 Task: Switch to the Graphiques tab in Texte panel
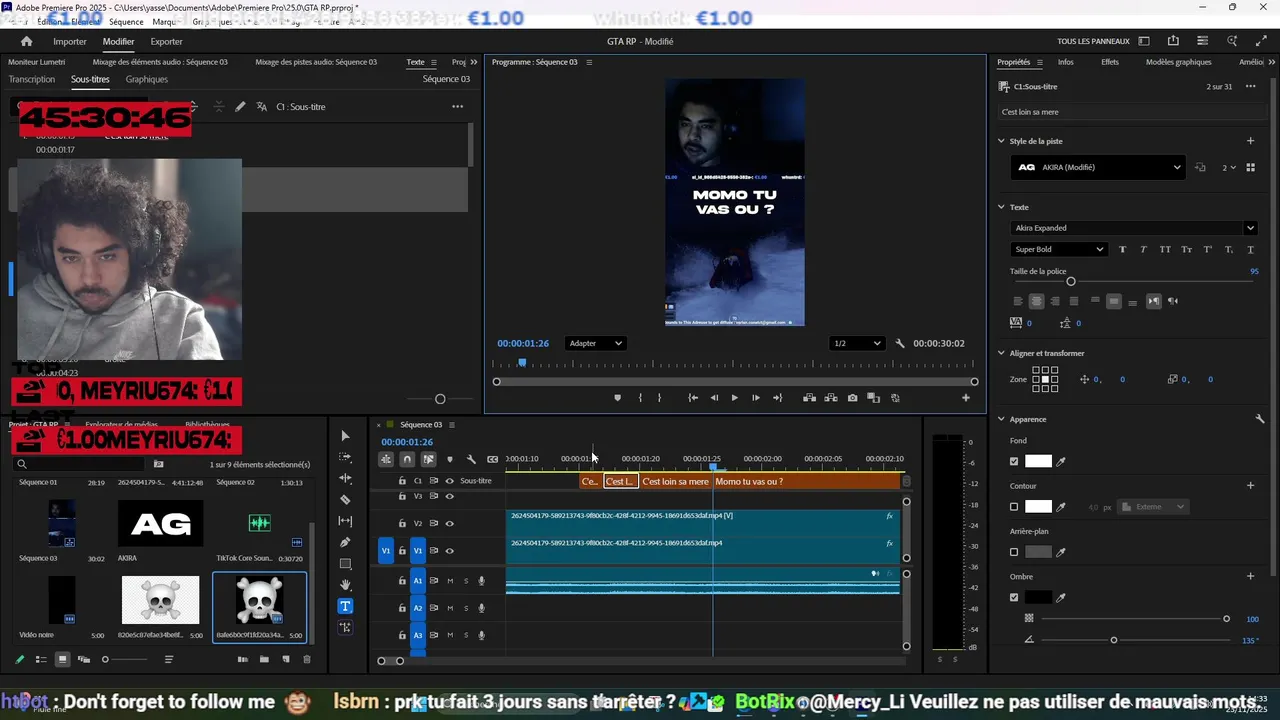(x=147, y=79)
